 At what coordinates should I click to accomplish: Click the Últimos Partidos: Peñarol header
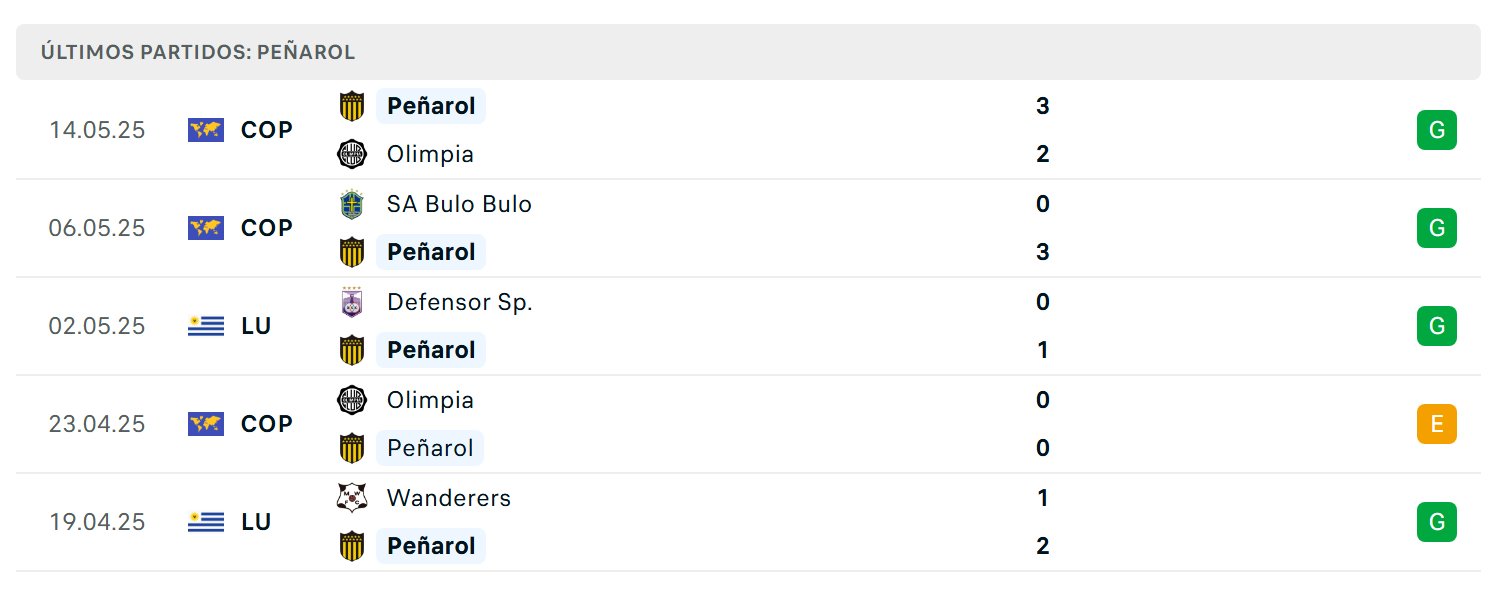coord(198,52)
